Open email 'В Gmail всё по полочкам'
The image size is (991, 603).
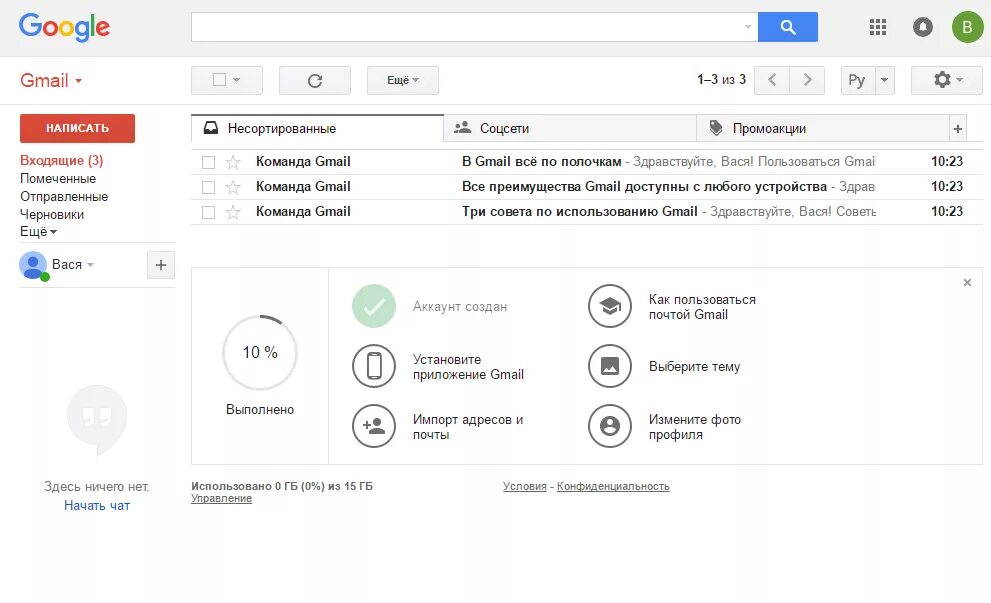pyautogui.click(x=587, y=162)
